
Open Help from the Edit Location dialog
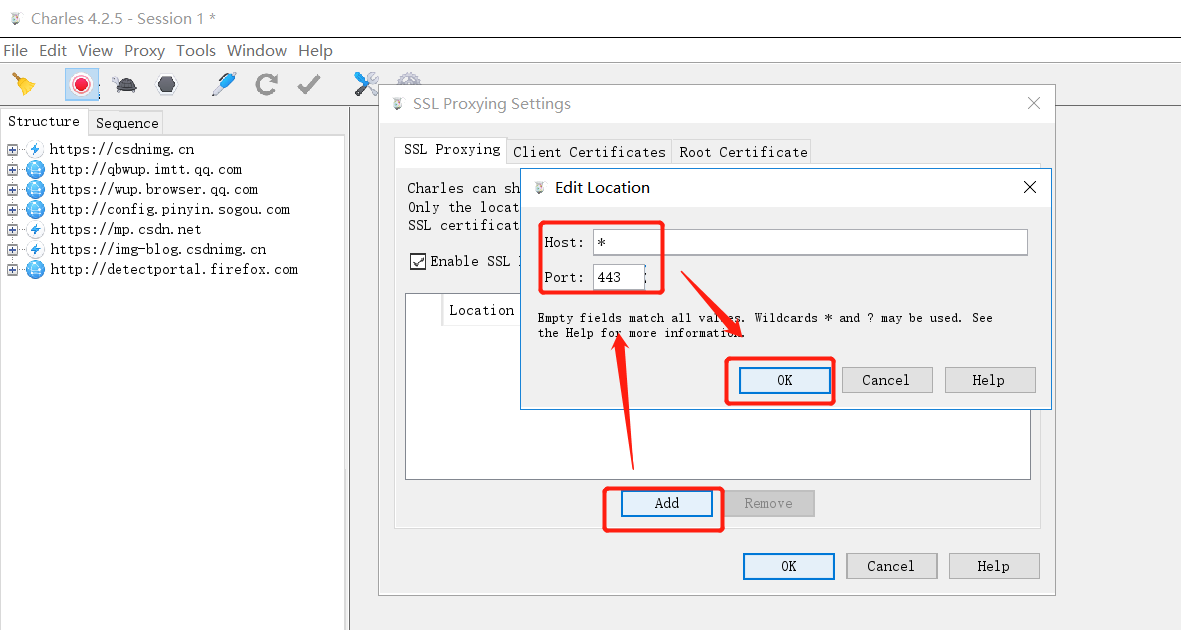coord(988,381)
